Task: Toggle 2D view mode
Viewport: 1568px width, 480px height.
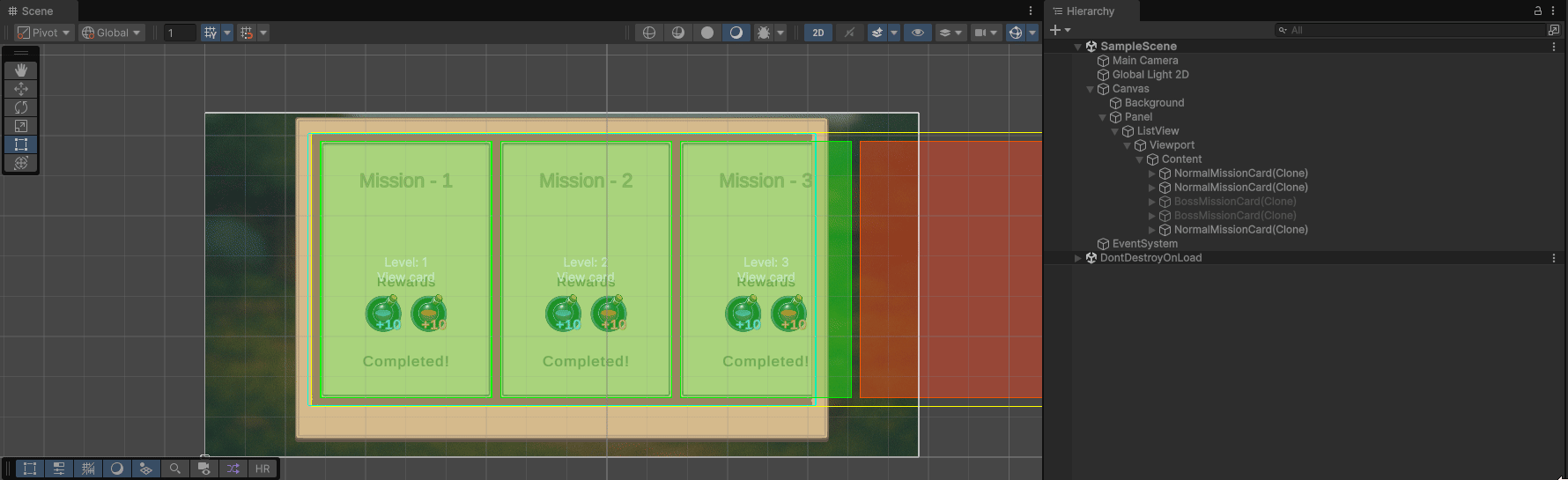Action: (x=818, y=33)
